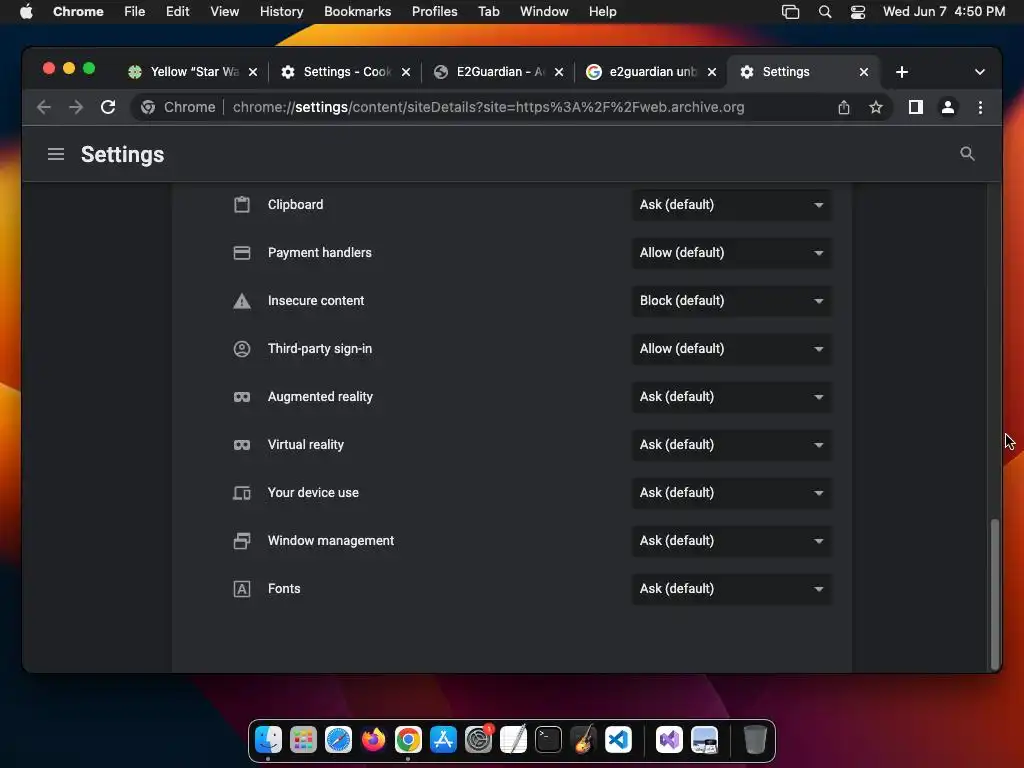Launch Visual Studio Code from dock
1024x768 pixels.
pos(618,740)
